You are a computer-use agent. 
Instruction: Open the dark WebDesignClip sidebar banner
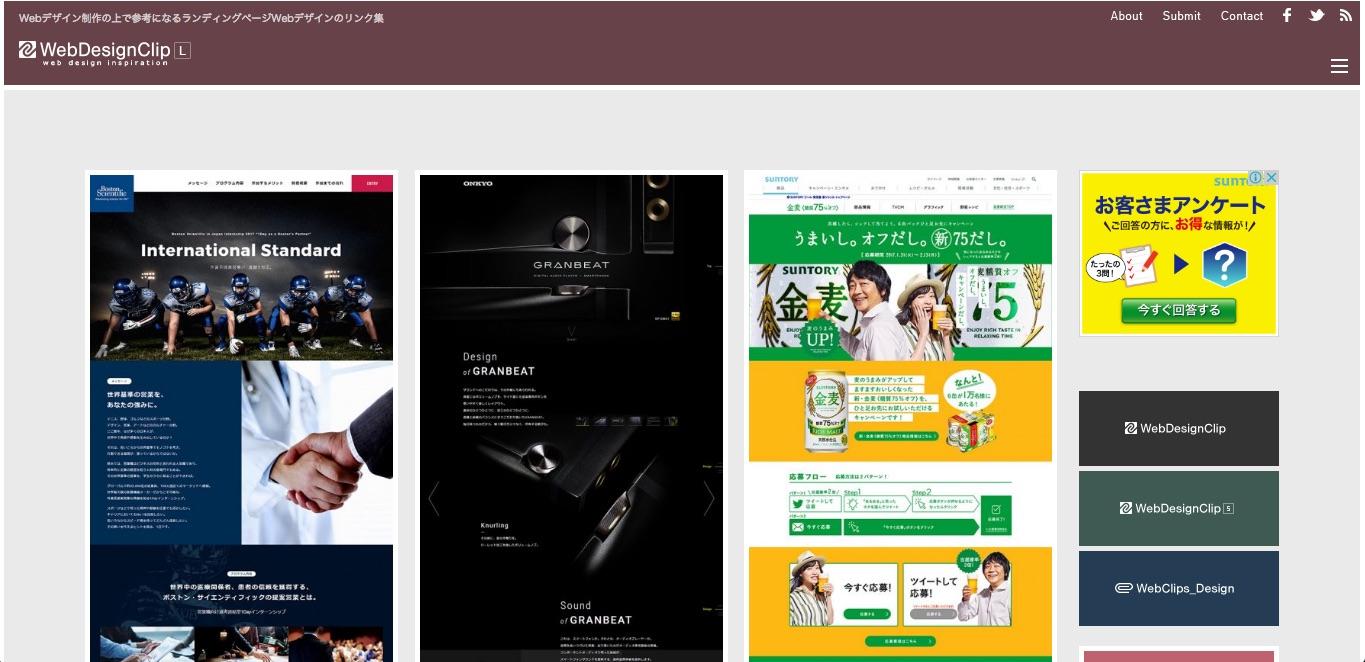[x=1179, y=428]
